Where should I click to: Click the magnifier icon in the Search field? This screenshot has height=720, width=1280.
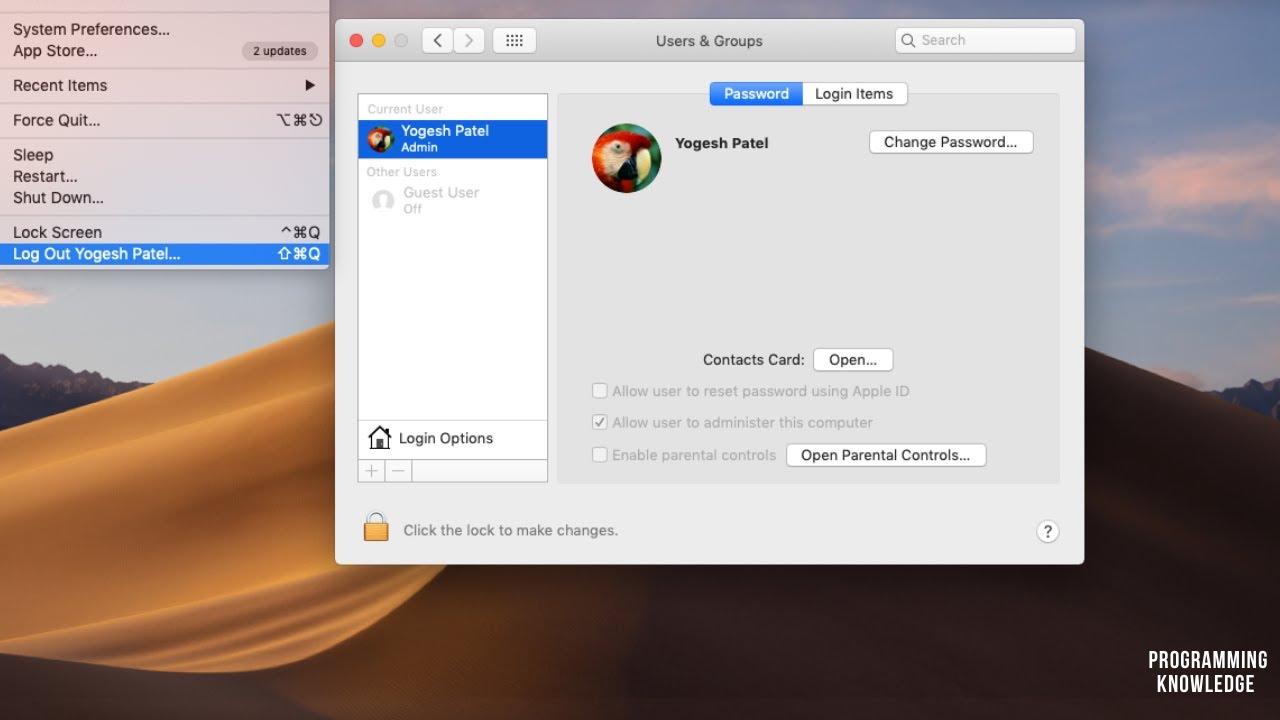tap(908, 41)
